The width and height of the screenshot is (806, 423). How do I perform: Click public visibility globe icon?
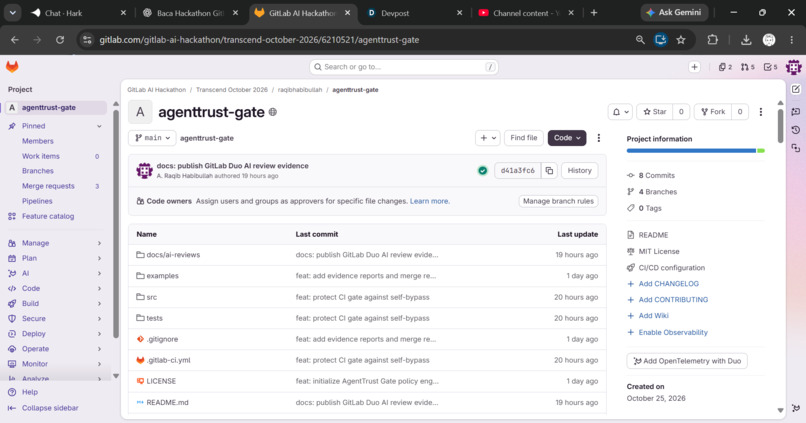pos(273,112)
